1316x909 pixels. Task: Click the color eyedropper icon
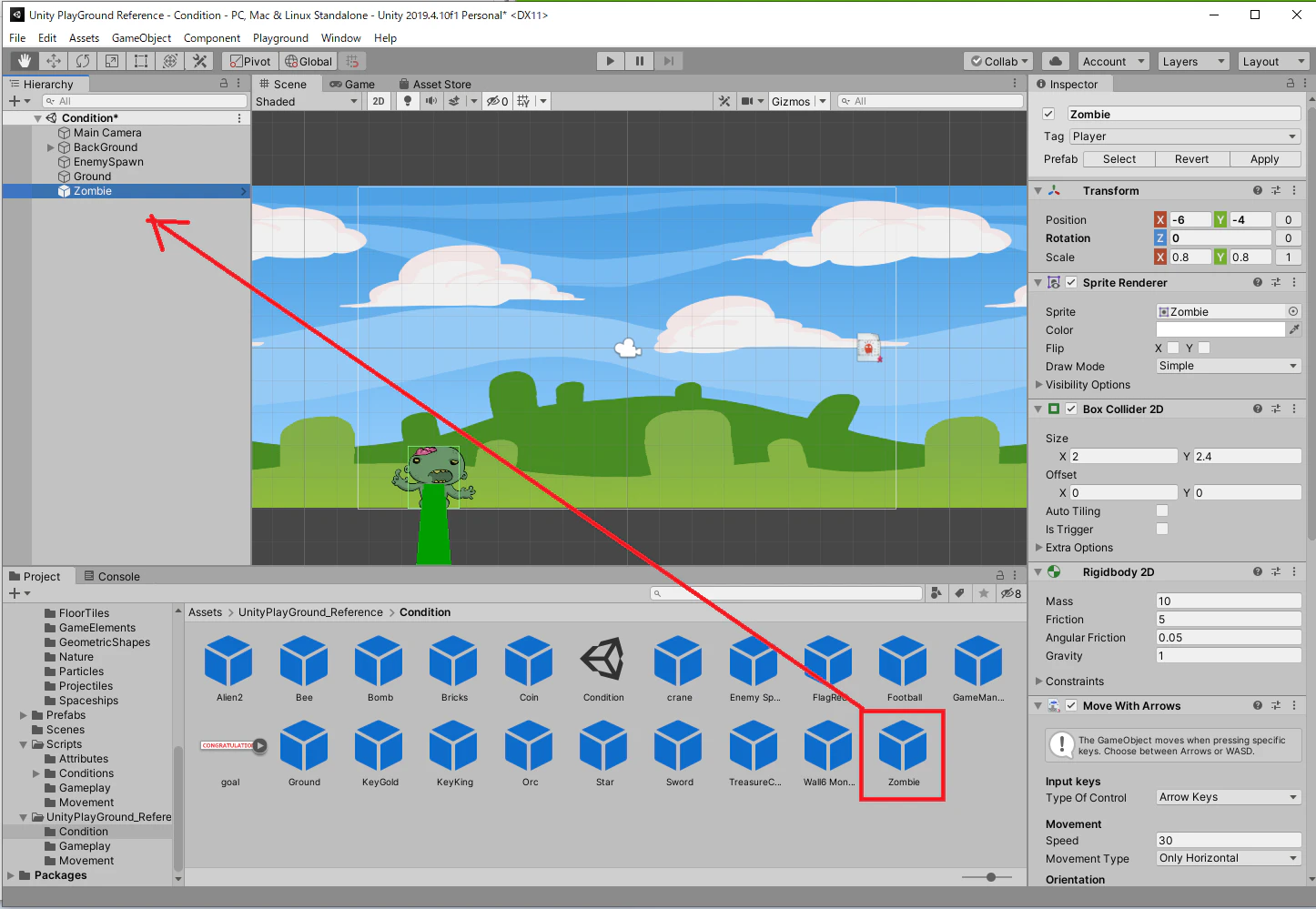click(1294, 329)
